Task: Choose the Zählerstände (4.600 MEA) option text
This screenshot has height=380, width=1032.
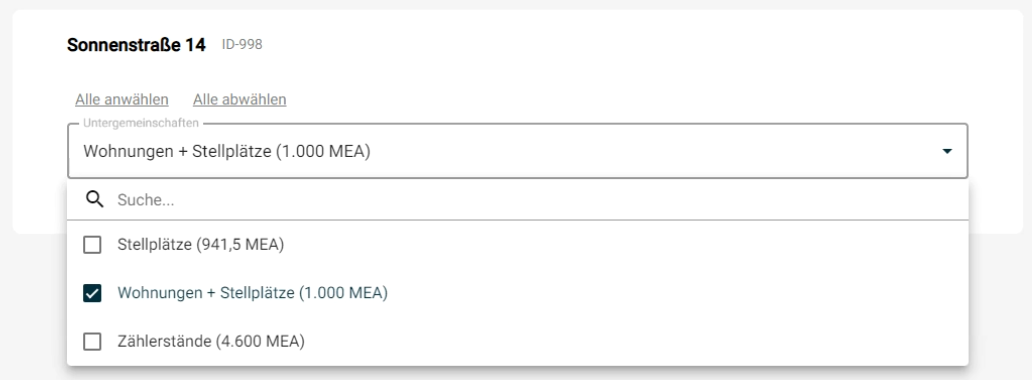Action: (211, 342)
